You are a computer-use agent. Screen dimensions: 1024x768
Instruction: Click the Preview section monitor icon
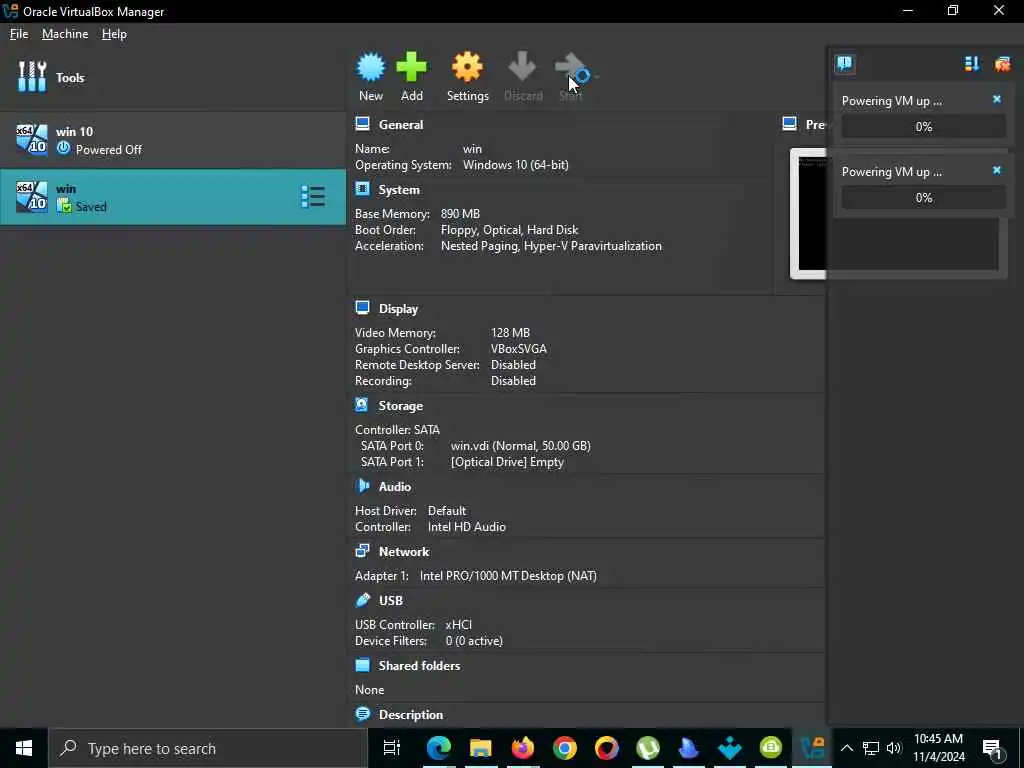tap(790, 123)
